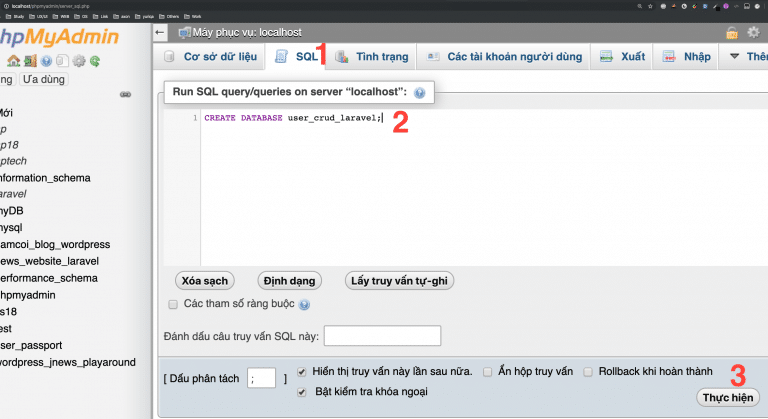
Task: Click the server icon beside Máy phục vụ
Action: (x=184, y=33)
